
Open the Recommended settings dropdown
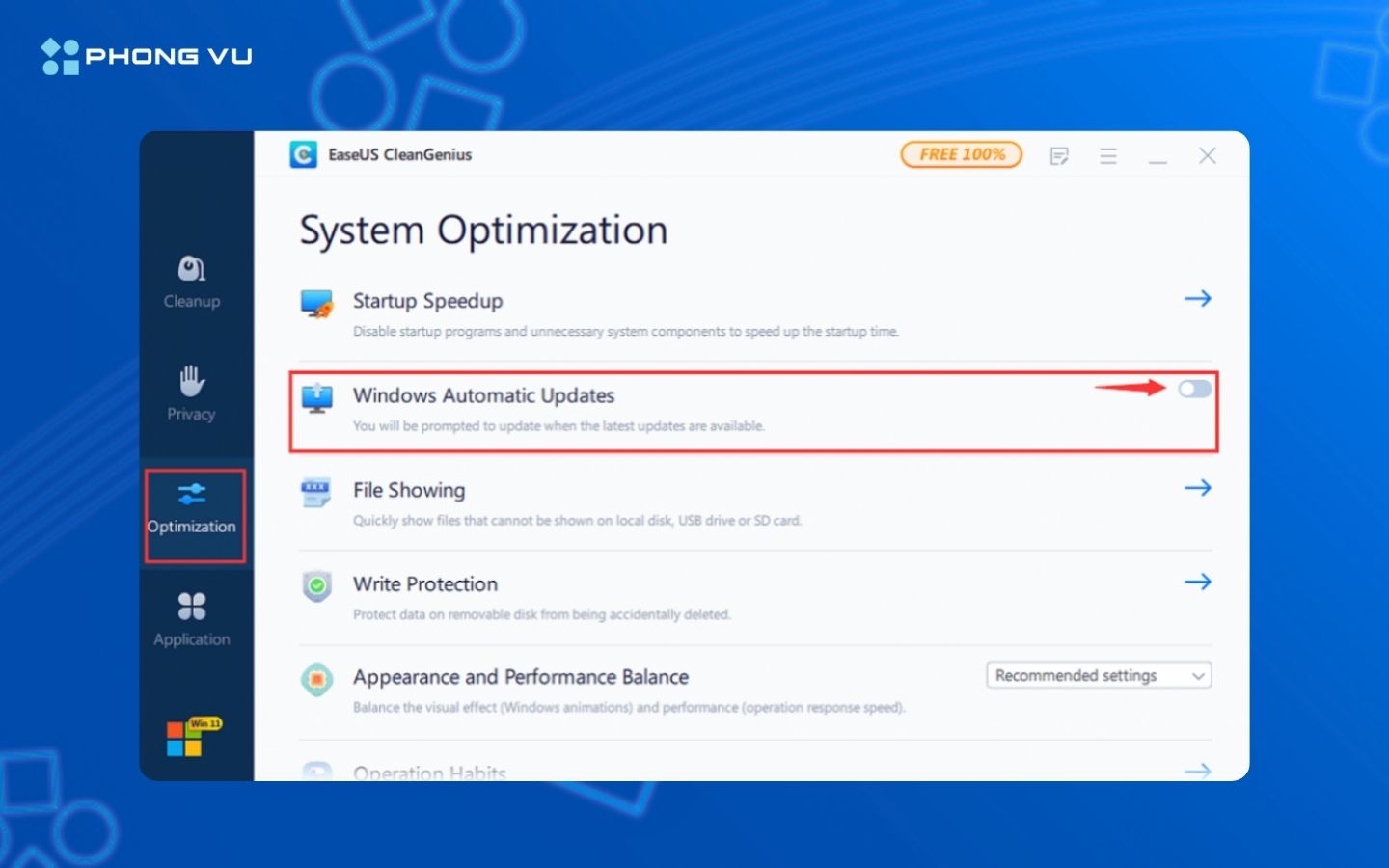[x=1098, y=675]
